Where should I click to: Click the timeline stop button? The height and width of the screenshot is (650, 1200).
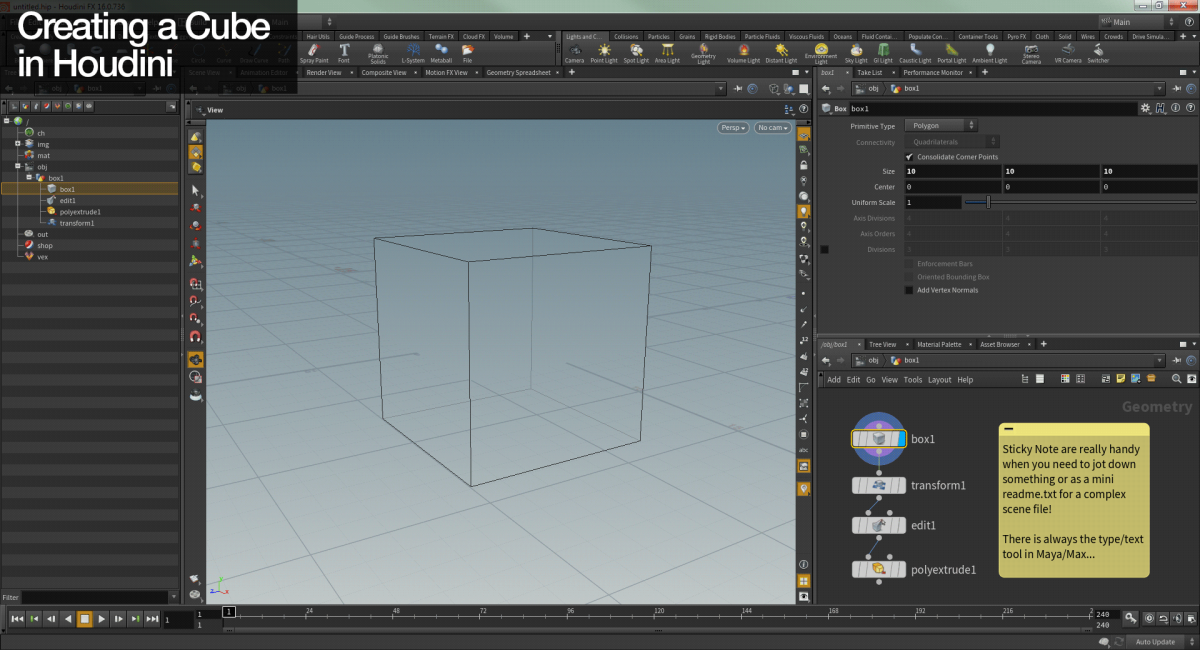(85, 619)
